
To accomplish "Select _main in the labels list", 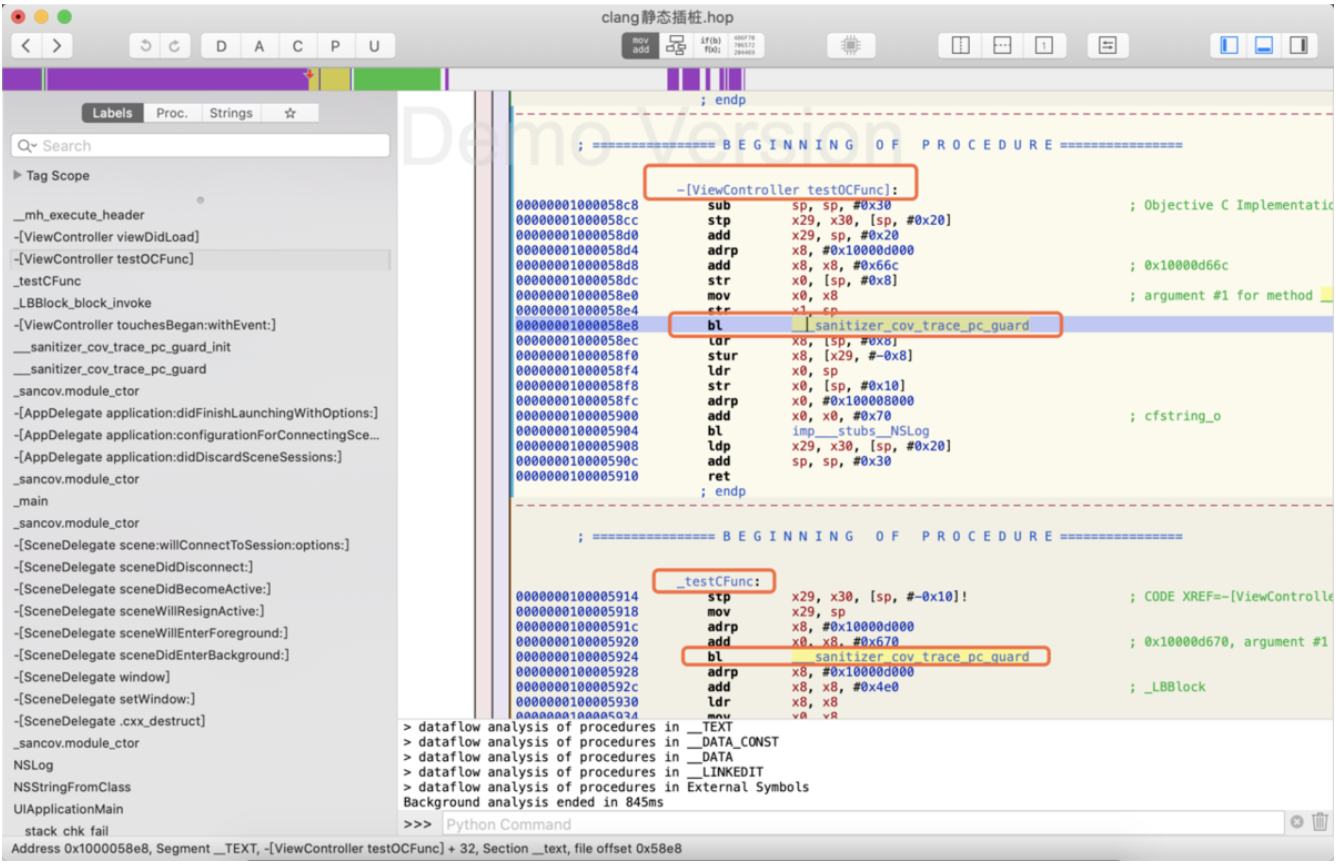I will click(31, 501).
